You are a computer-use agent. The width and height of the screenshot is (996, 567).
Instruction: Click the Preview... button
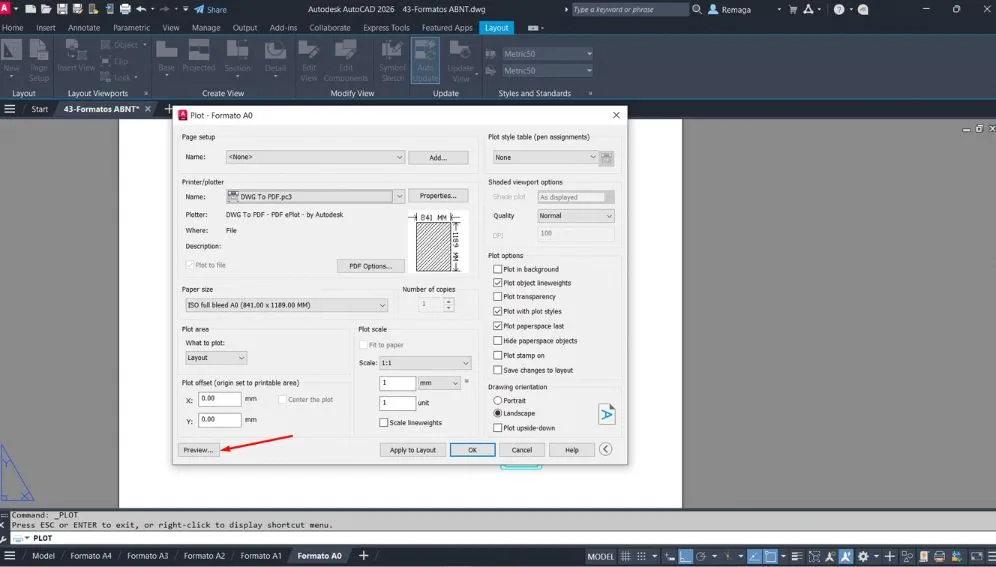coord(199,450)
